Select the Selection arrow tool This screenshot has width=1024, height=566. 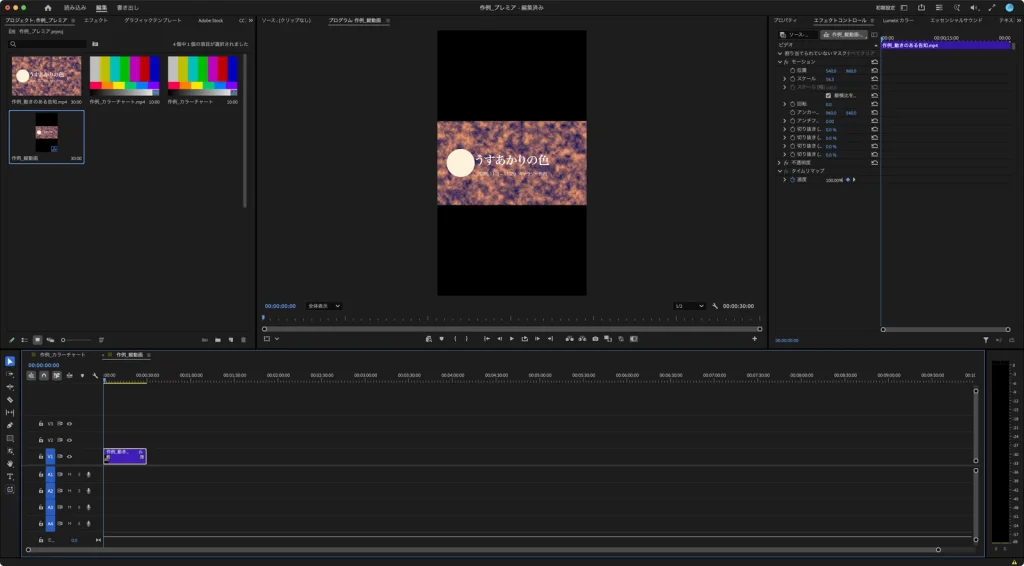click(10, 362)
